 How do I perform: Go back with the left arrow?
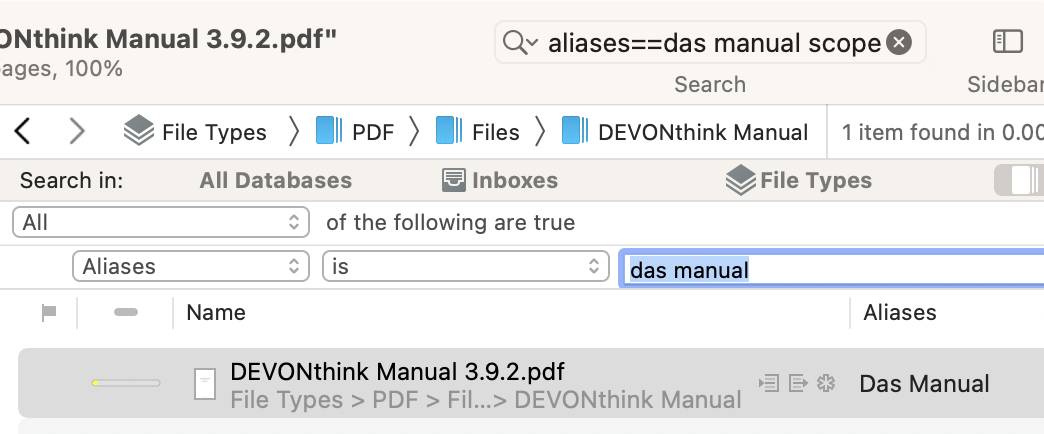click(22, 131)
